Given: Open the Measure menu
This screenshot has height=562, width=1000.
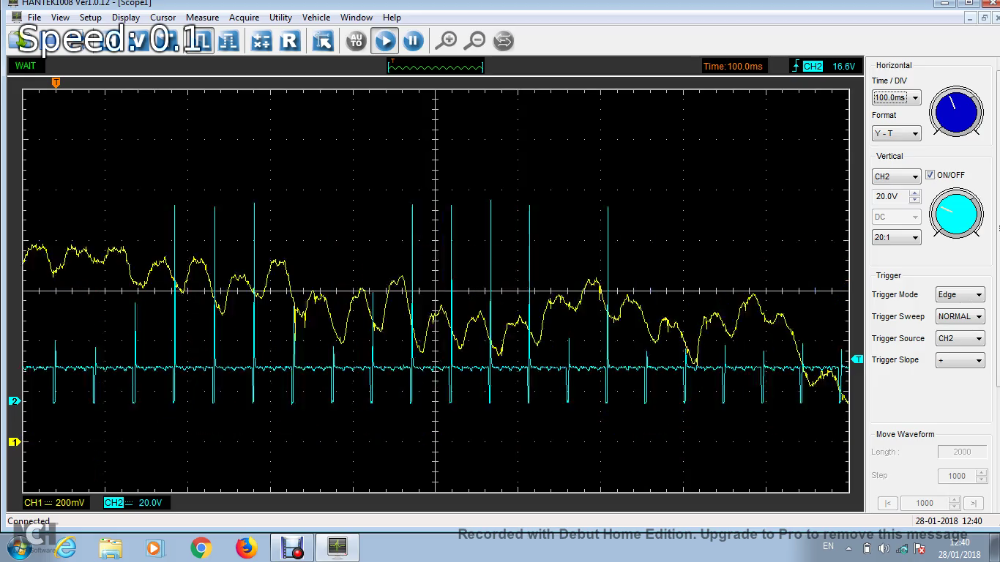Looking at the screenshot, I should pos(202,17).
